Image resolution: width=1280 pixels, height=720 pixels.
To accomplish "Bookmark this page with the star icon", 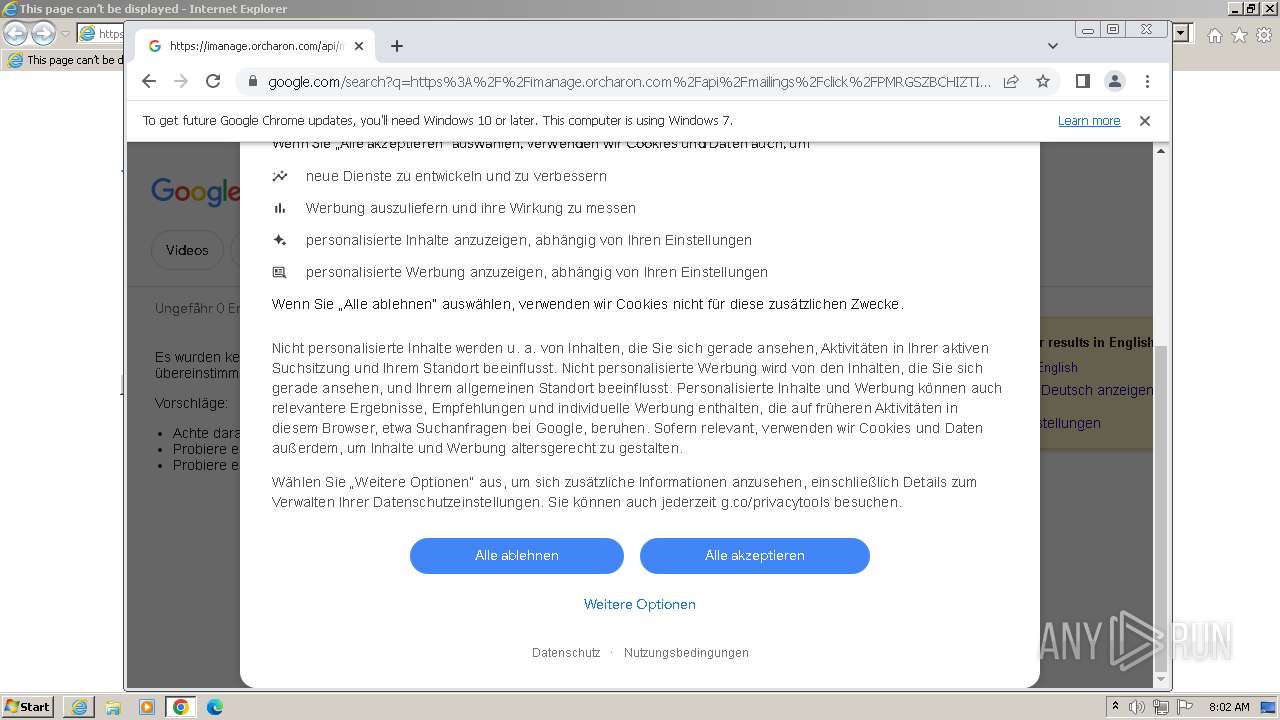I will (1043, 81).
